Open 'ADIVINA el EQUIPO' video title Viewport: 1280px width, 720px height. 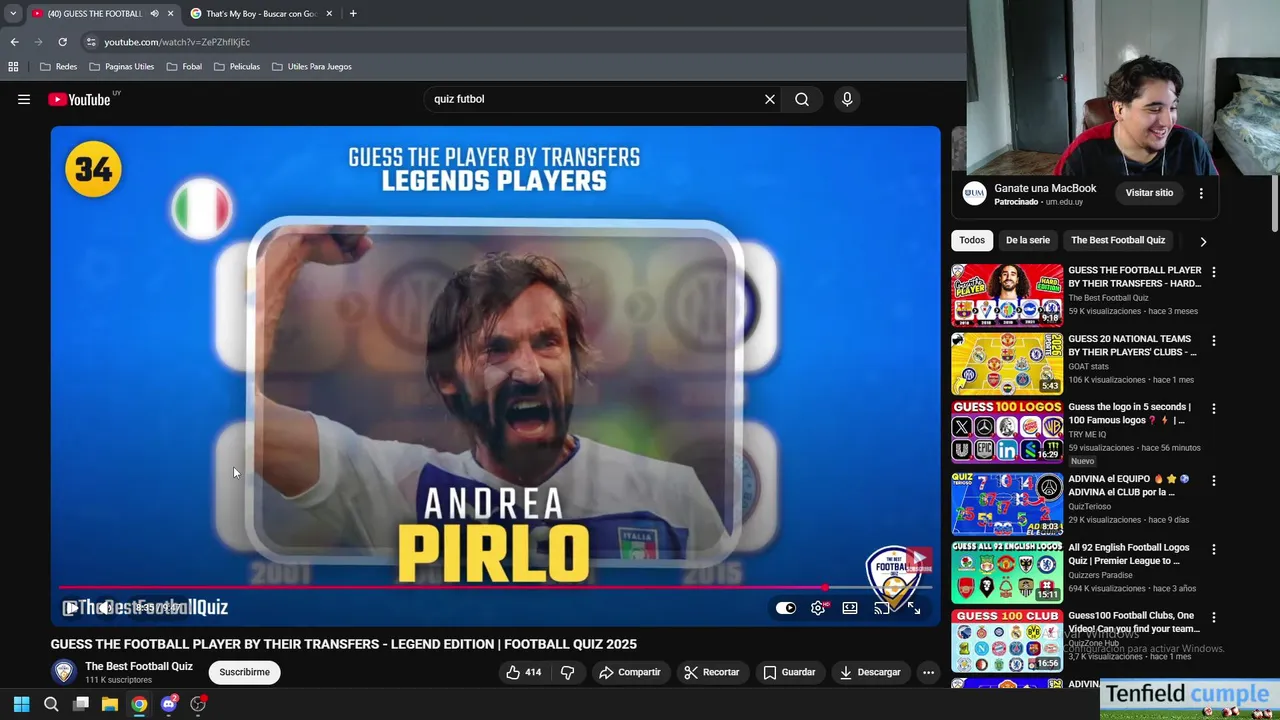coord(1129,485)
